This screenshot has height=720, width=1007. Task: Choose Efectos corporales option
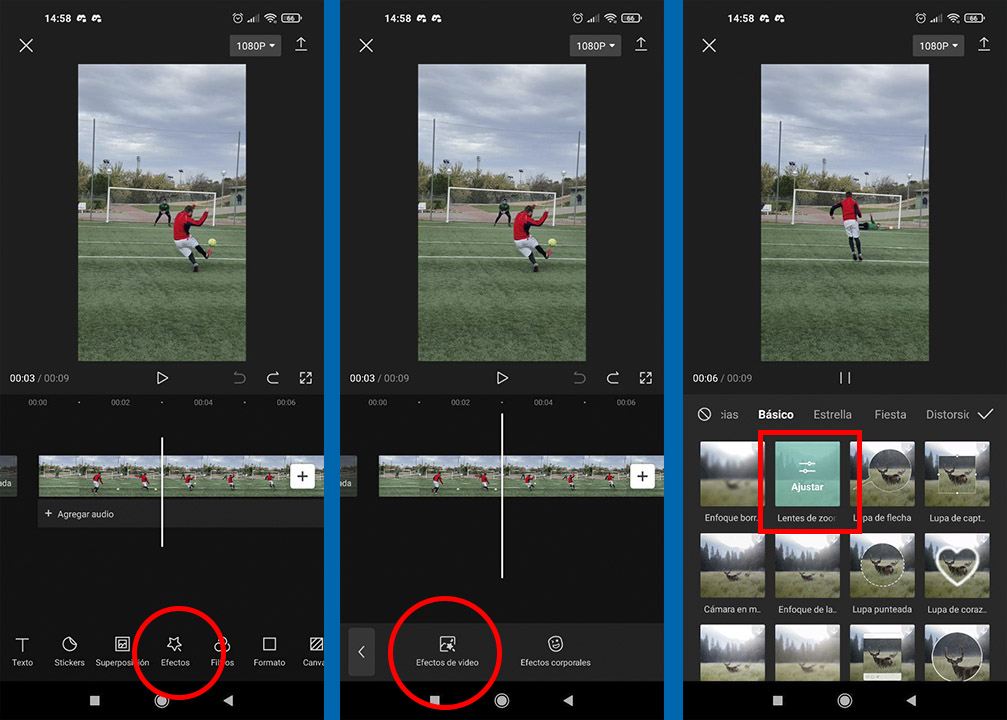(x=555, y=651)
